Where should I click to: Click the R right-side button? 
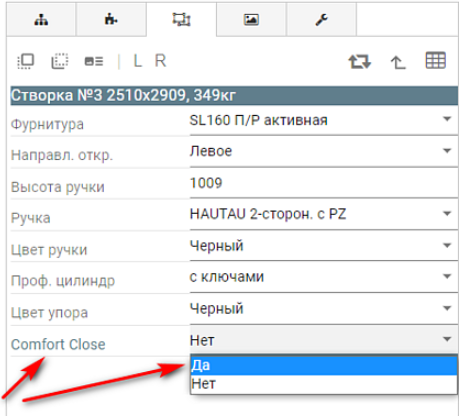(x=160, y=61)
